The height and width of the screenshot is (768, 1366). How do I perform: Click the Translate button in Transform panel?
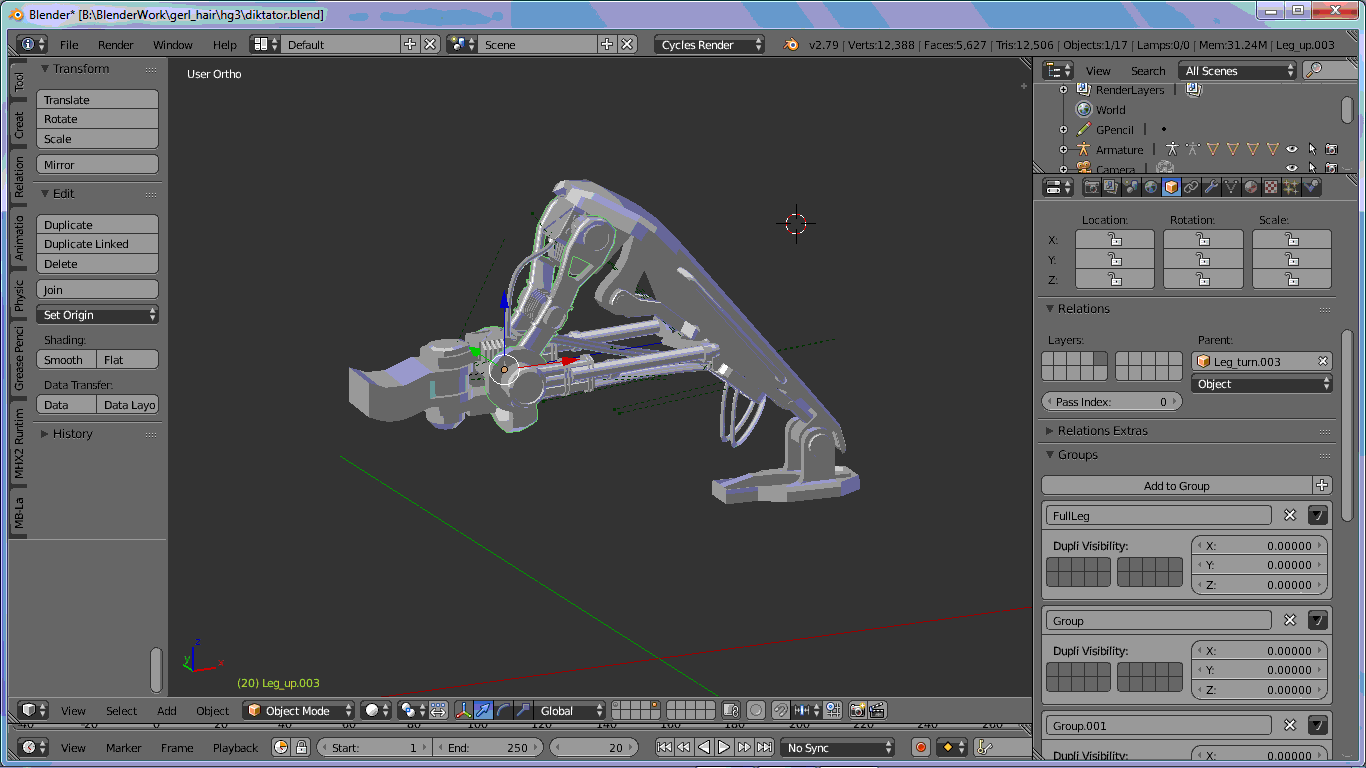coord(97,99)
